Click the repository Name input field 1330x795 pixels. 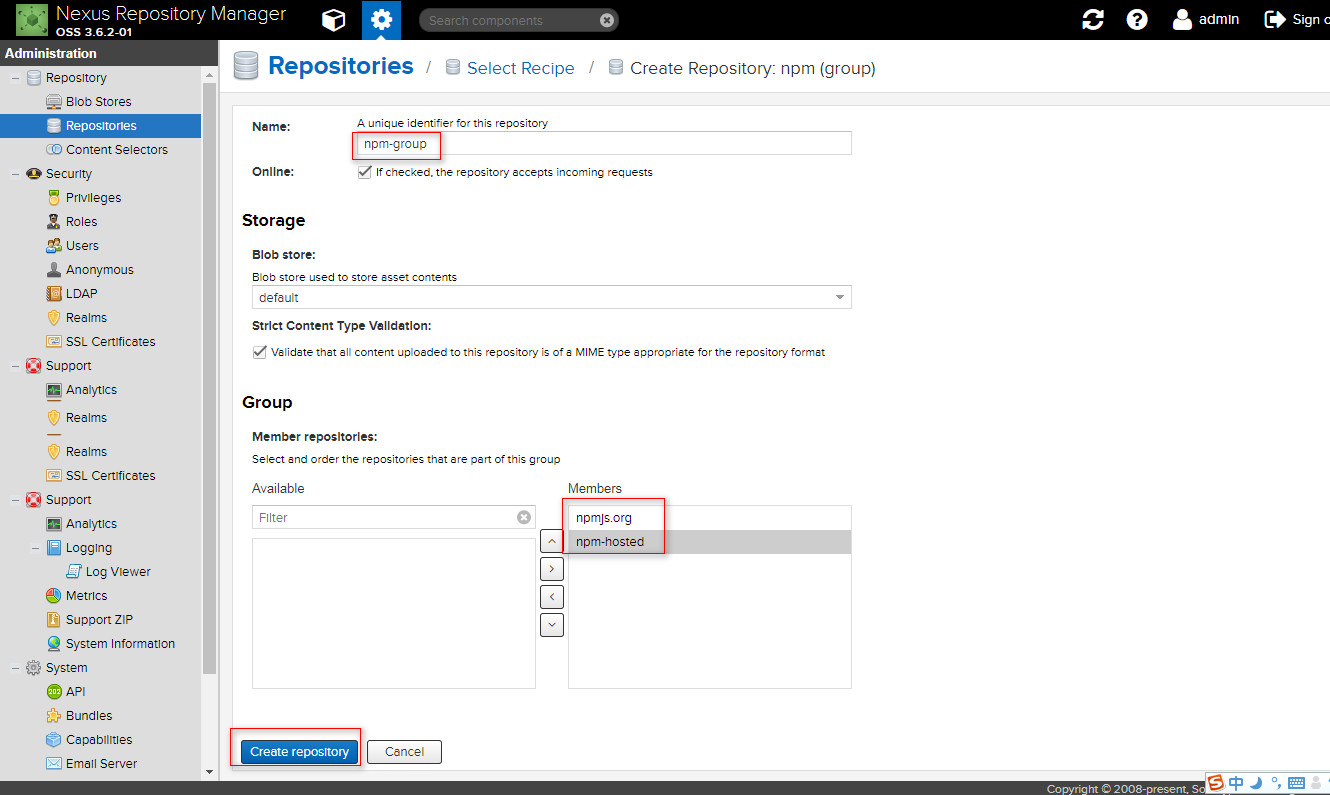[x=604, y=143]
